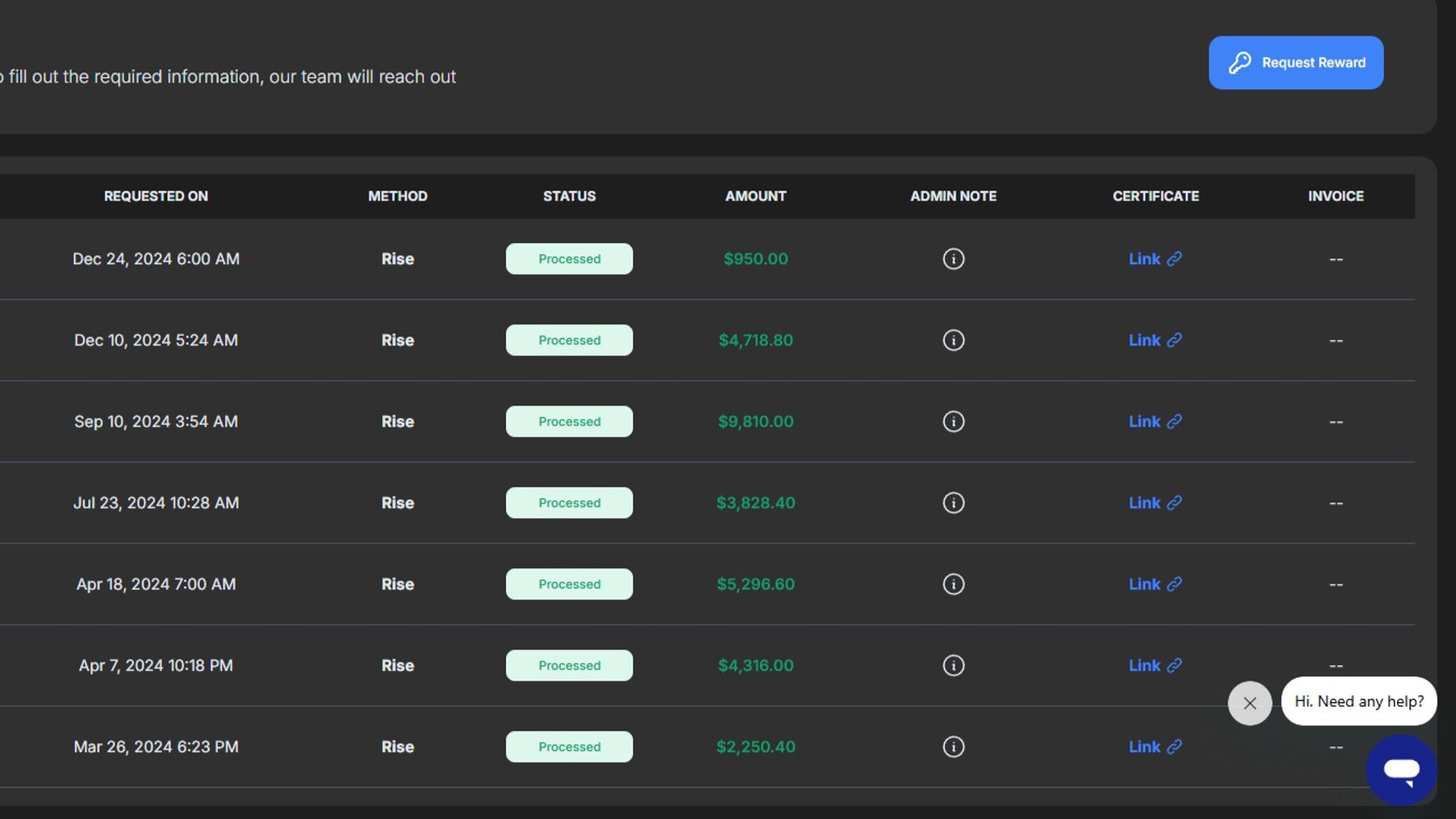
Task: Select the Processed badge for Dec 24, 2024
Action: [x=569, y=259]
